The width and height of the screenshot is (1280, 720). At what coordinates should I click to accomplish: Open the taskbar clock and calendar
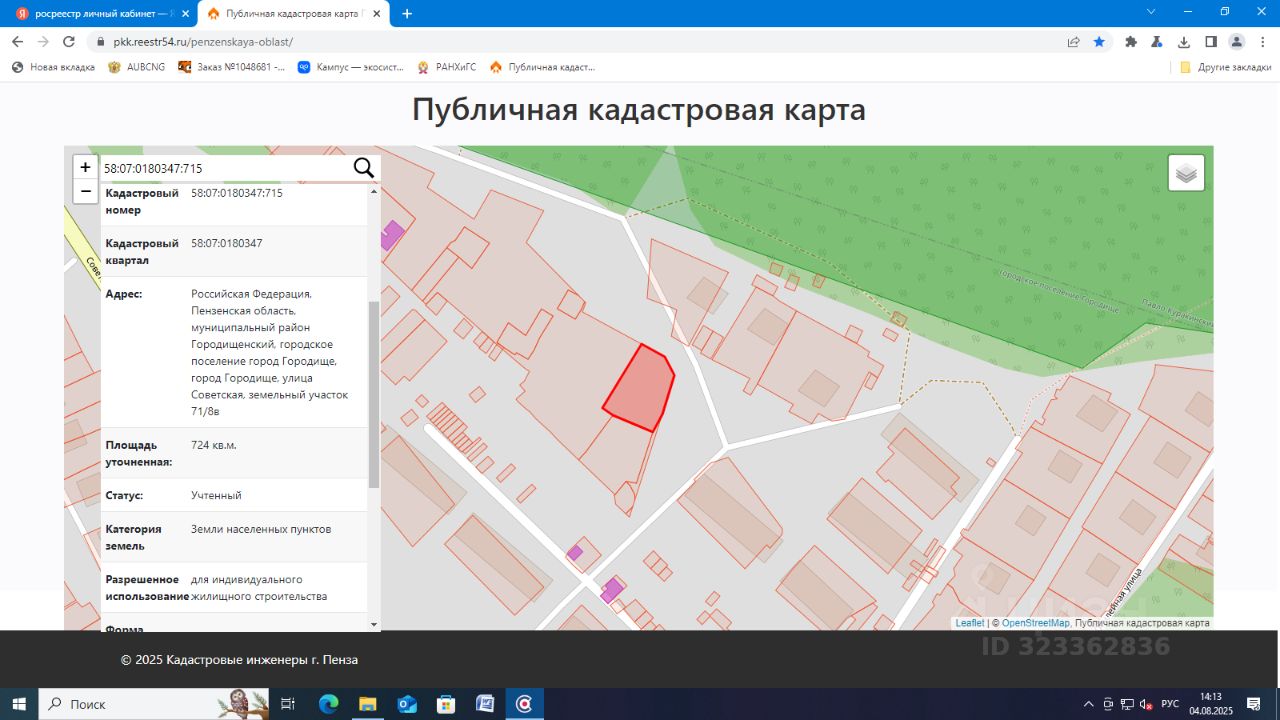tap(1211, 704)
